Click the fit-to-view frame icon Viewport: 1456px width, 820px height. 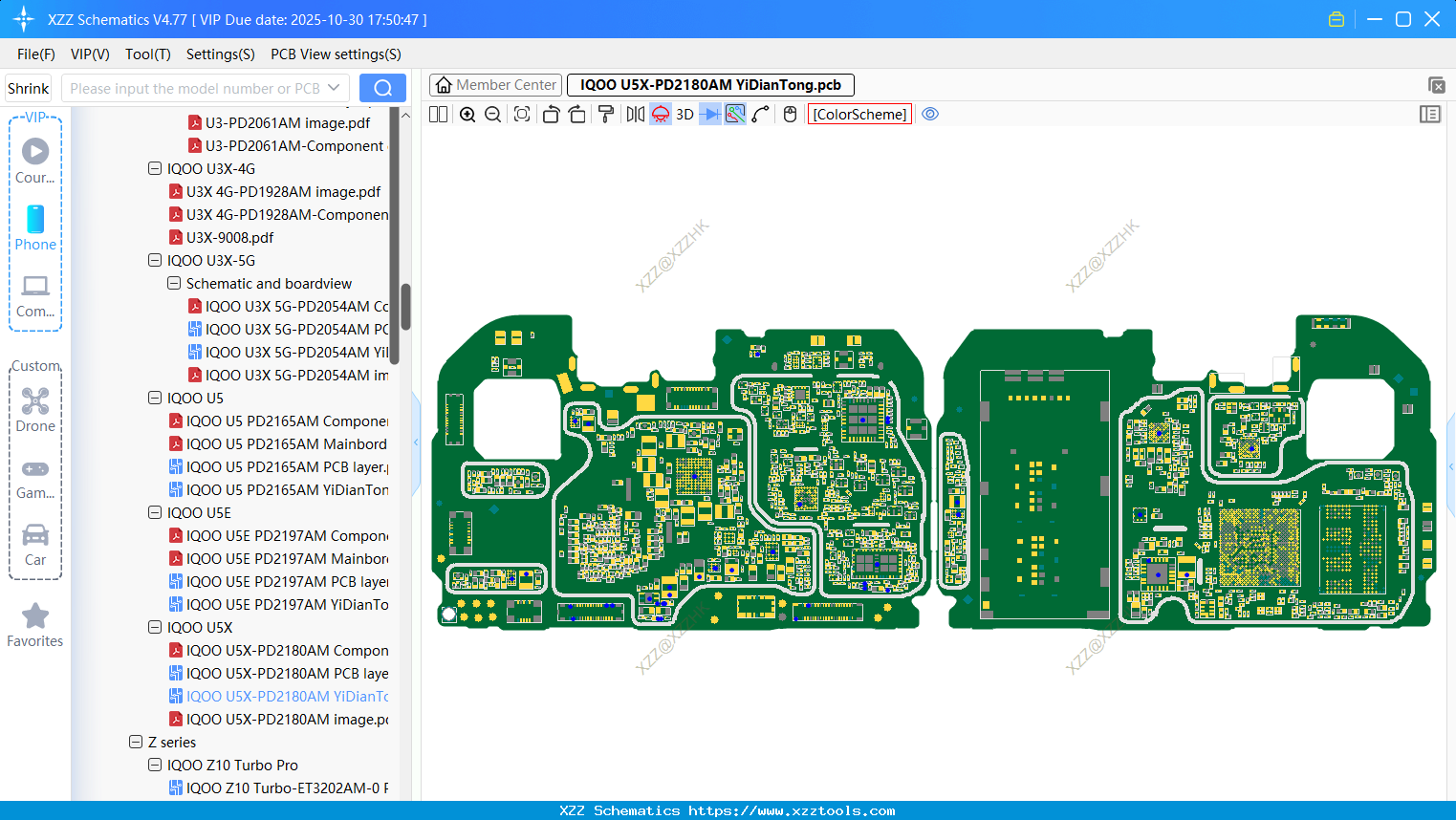coord(522,115)
